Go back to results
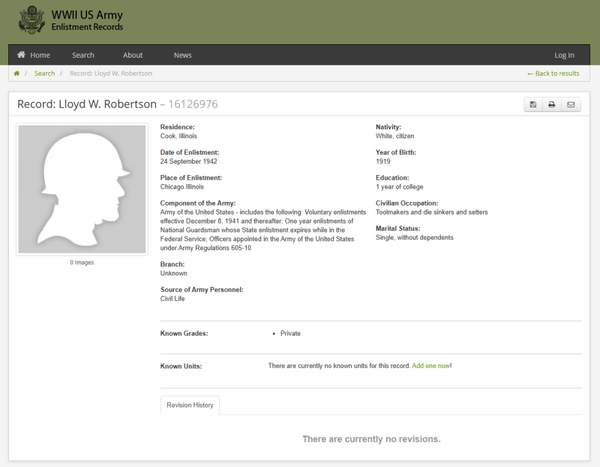Image resolution: width=600 pixels, height=467 pixels. coord(553,73)
